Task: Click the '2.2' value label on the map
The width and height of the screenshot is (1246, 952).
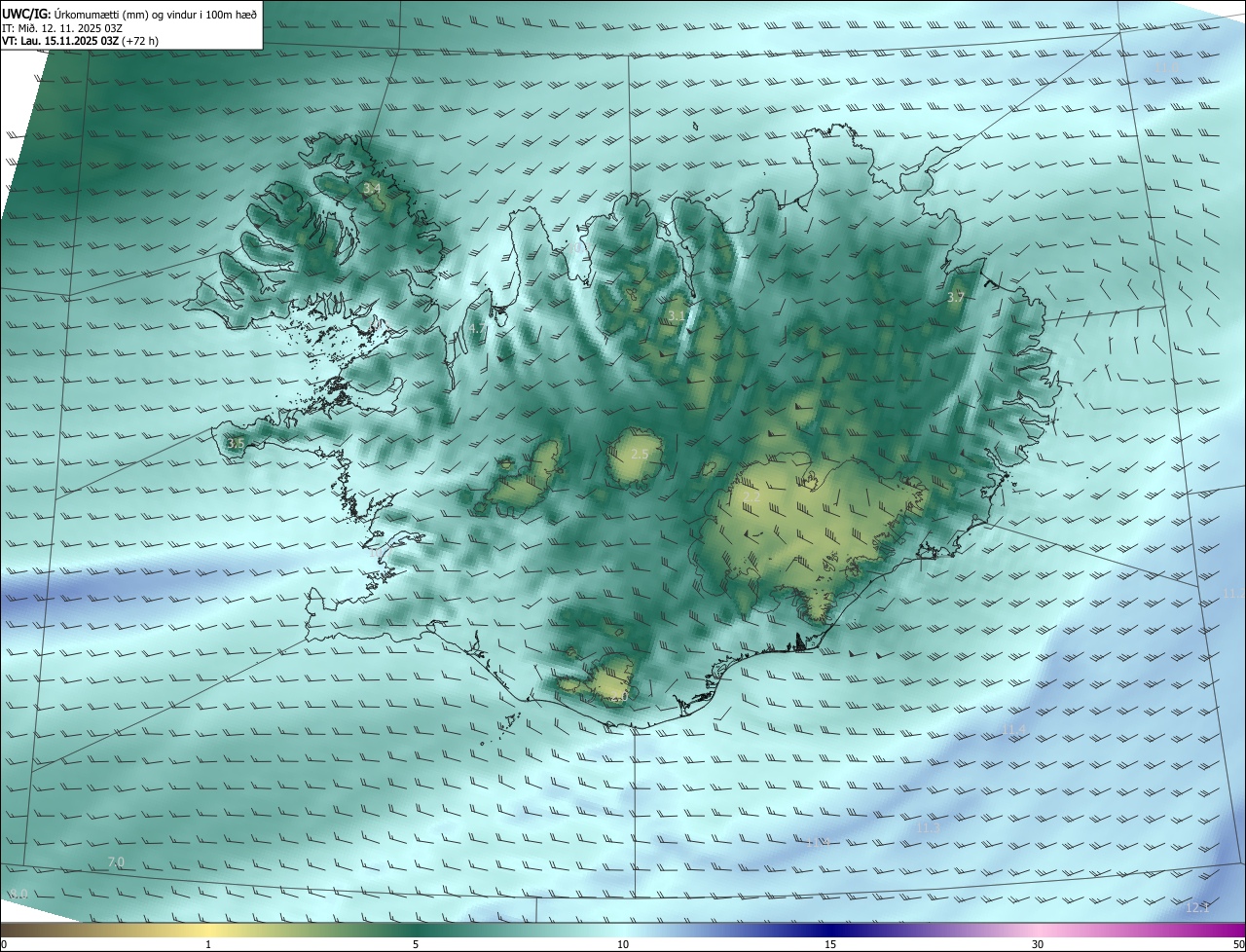Action: click(751, 496)
